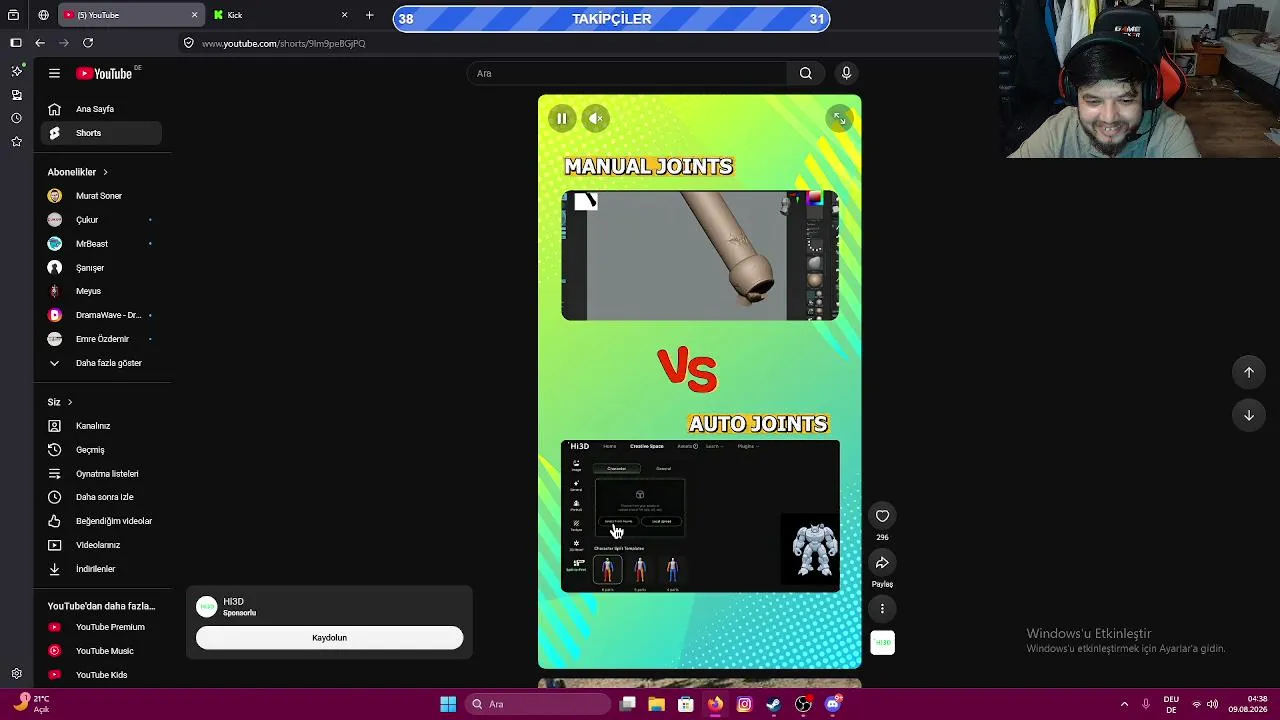The height and width of the screenshot is (720, 1280).
Task: Open Daha sonra izle list
Action: coord(101,497)
